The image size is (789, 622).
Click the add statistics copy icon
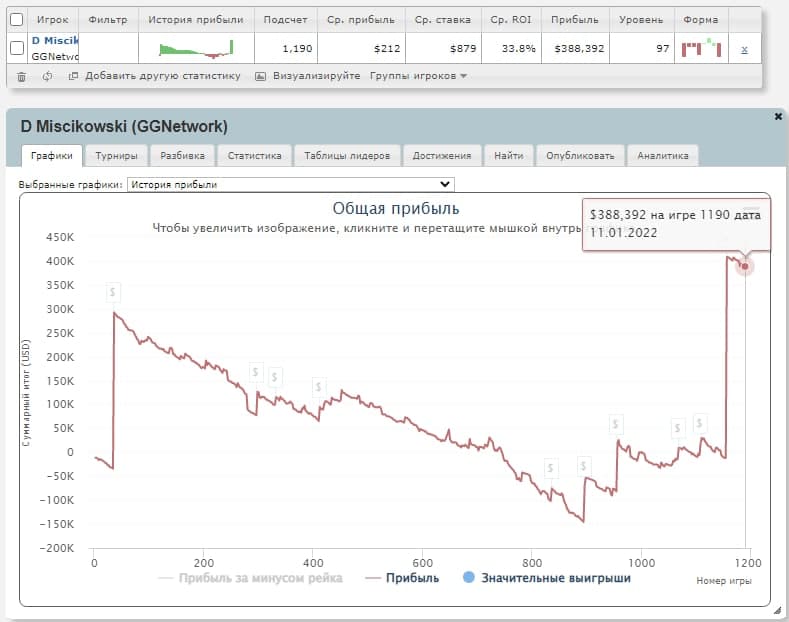(x=73, y=76)
